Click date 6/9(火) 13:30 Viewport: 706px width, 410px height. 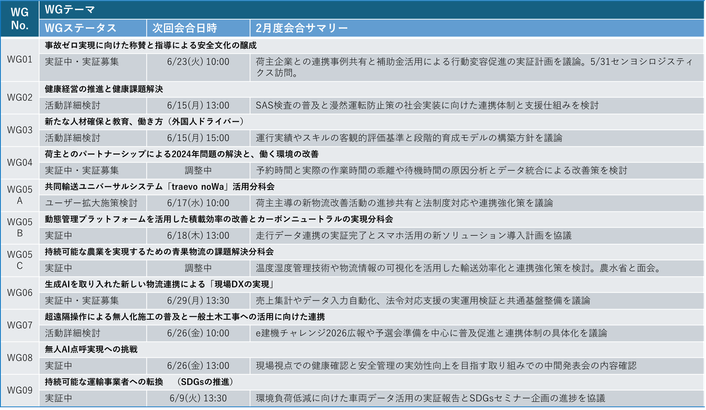tap(198, 398)
